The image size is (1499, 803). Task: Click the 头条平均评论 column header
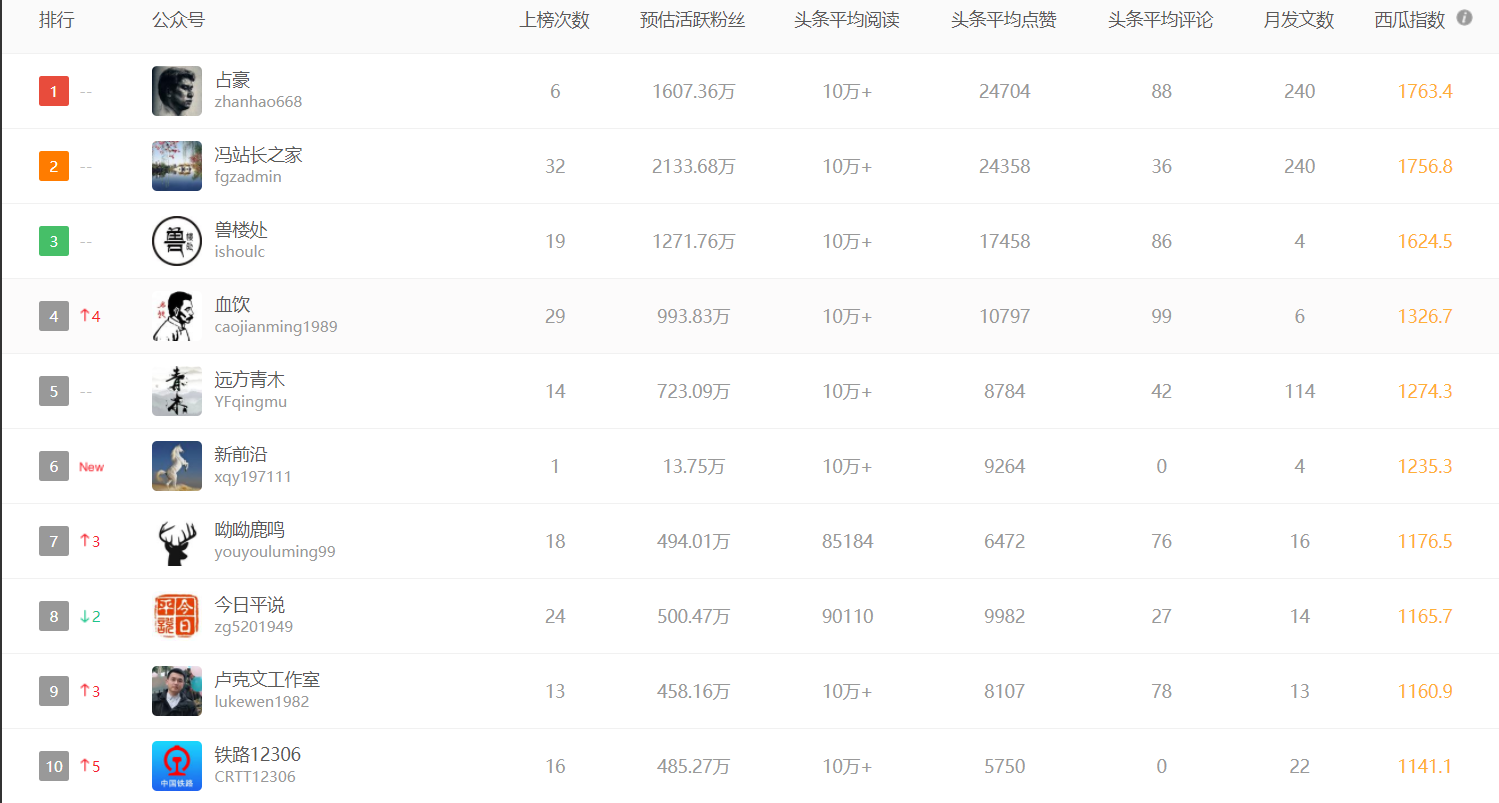[1161, 20]
